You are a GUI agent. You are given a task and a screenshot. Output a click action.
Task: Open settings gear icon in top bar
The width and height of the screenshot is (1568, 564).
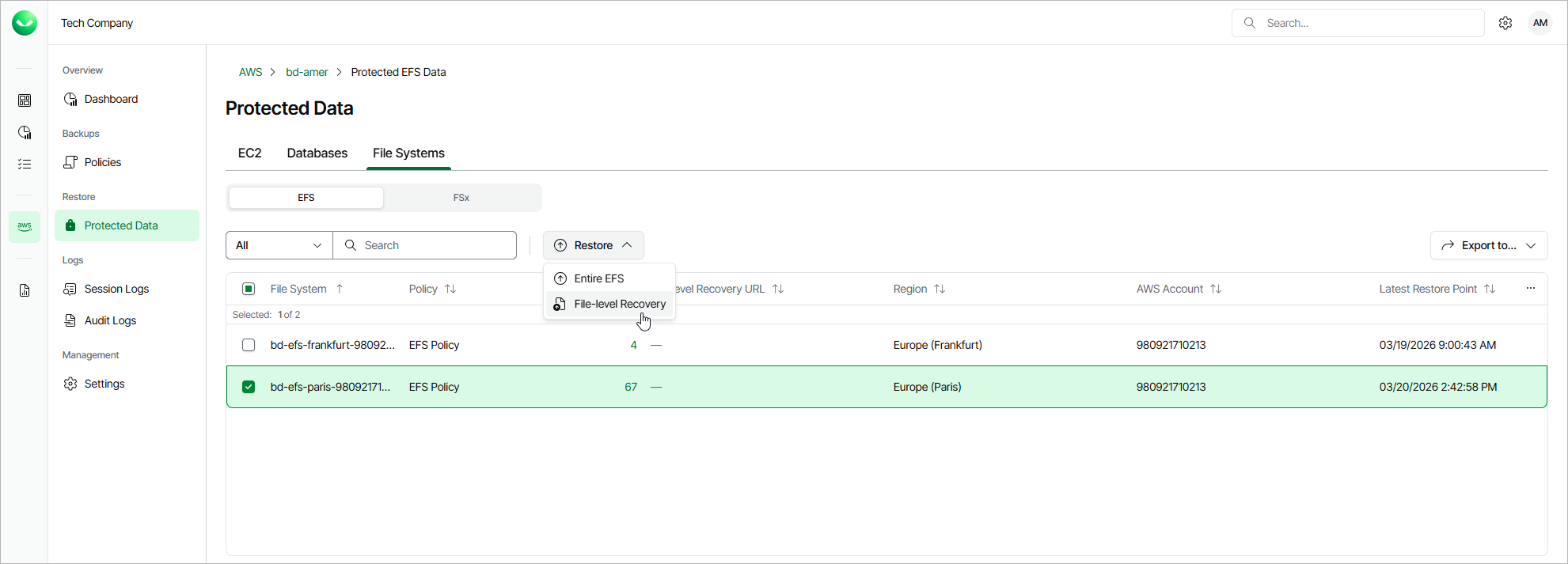pyautogui.click(x=1505, y=23)
